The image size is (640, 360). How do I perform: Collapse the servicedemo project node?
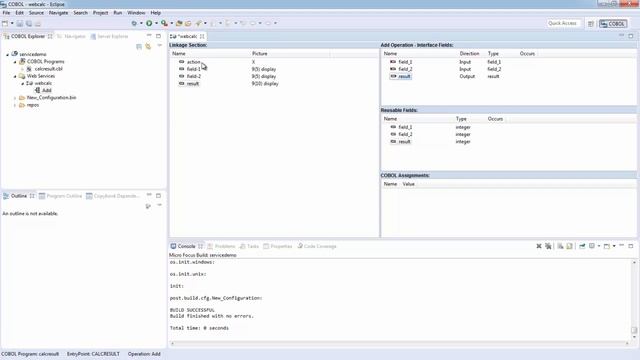pos(7,54)
